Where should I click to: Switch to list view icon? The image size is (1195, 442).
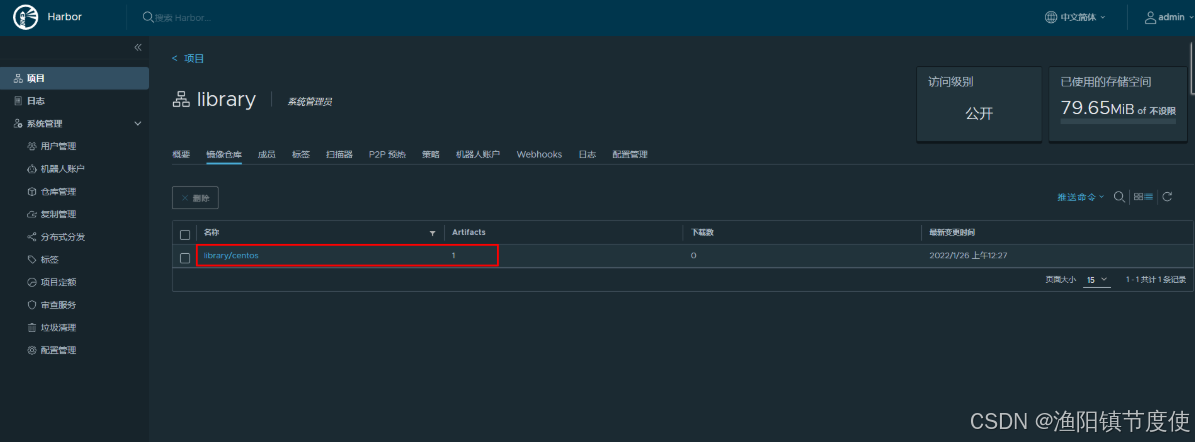coord(1149,197)
